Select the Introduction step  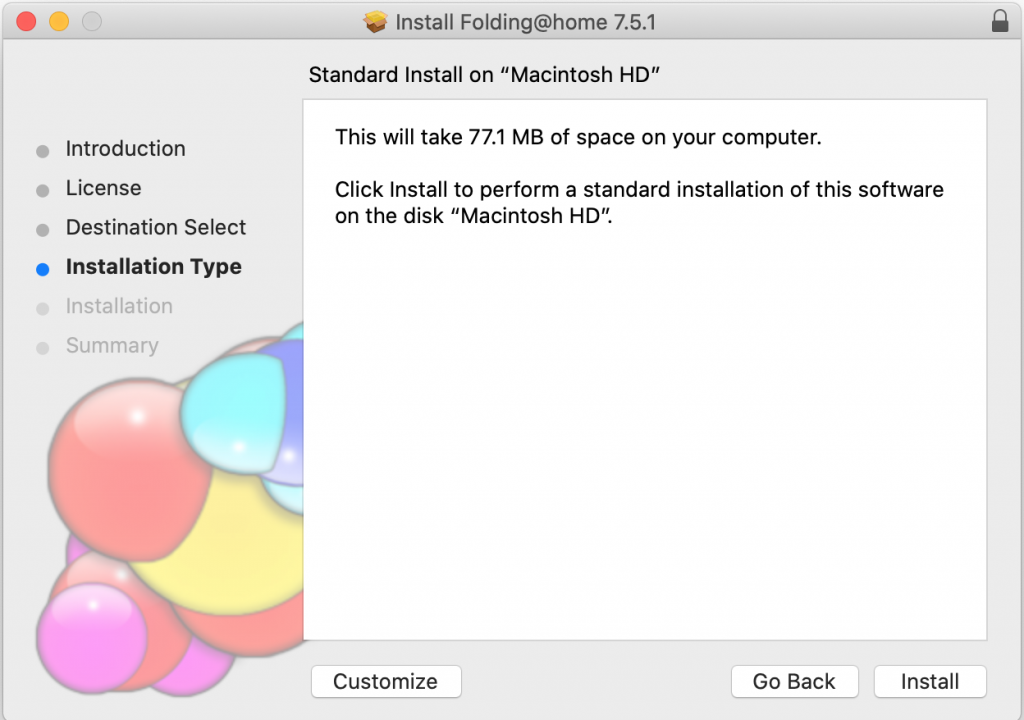[125, 148]
